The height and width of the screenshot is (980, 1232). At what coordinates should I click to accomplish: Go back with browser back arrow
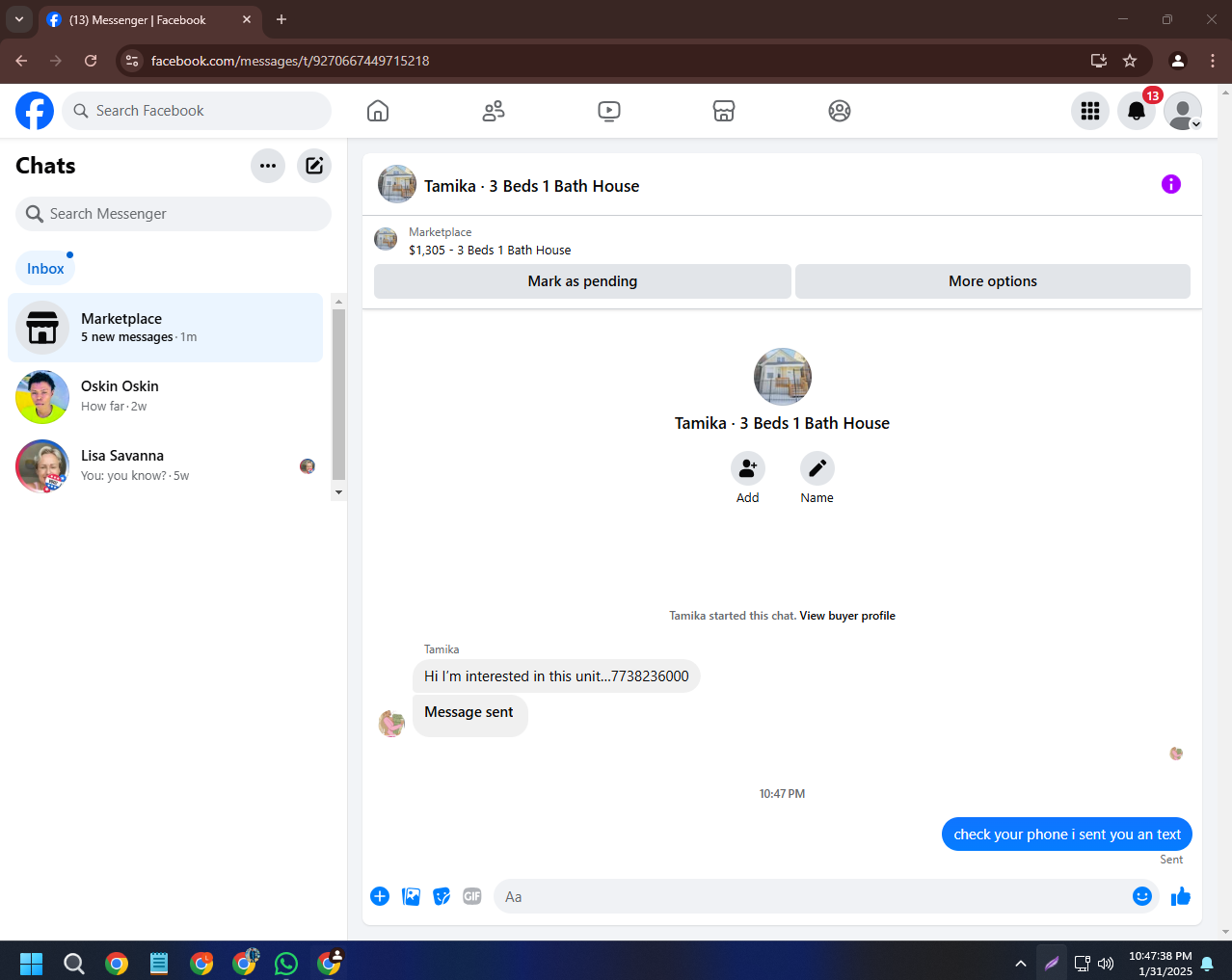click(x=21, y=61)
